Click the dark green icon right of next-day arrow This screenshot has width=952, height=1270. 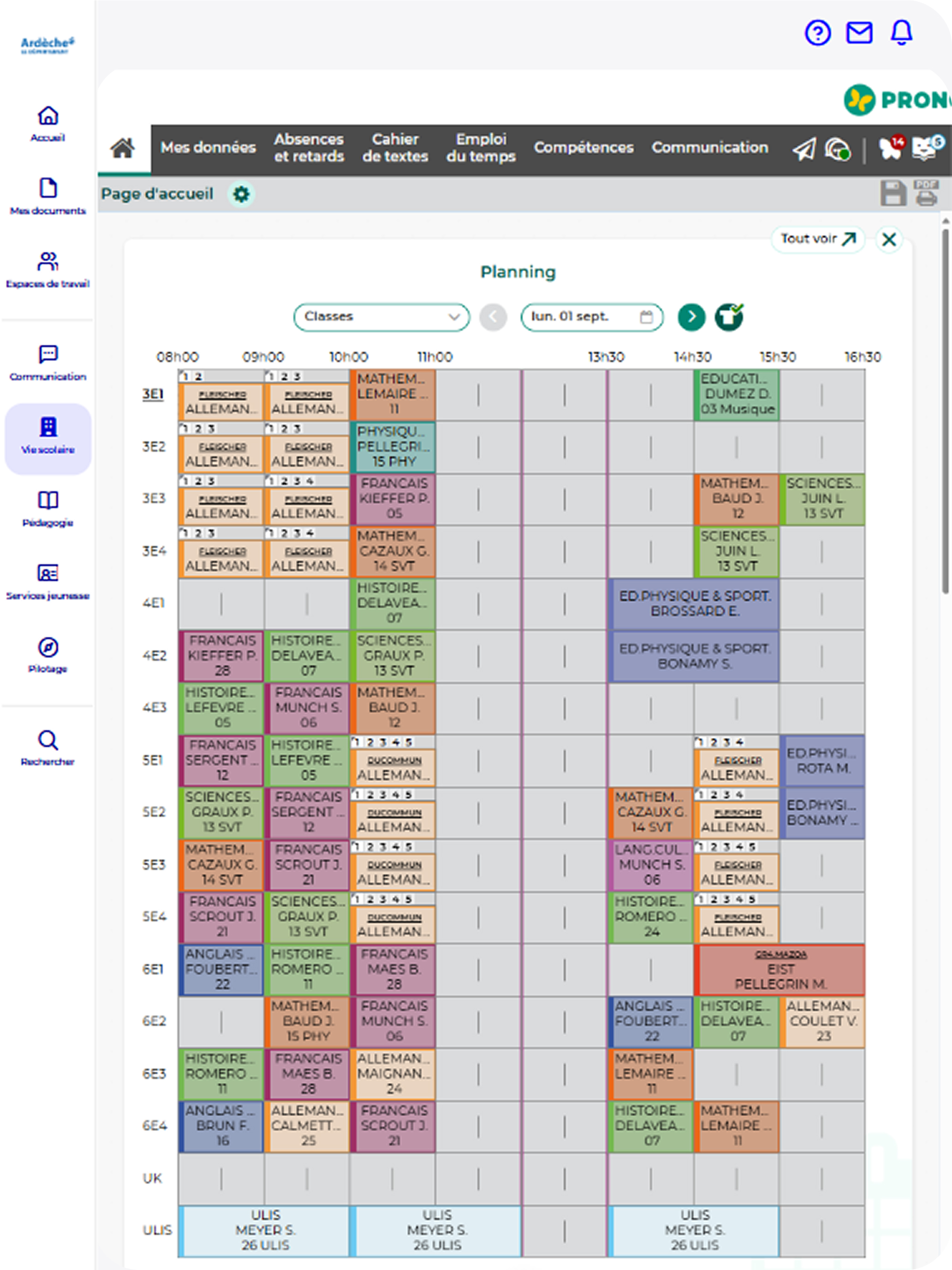point(729,317)
